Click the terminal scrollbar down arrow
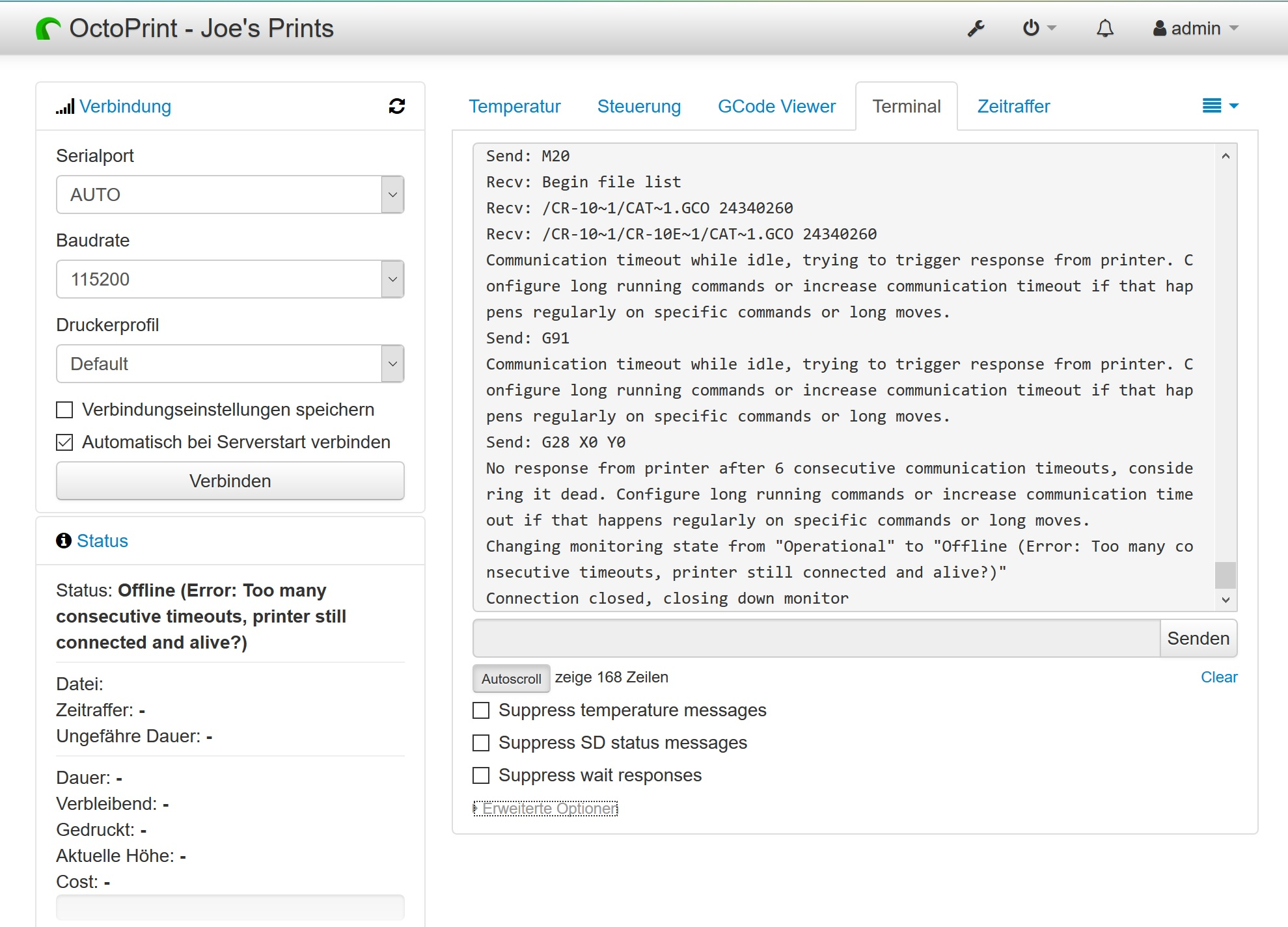Viewport: 1288px width, 927px height. [x=1226, y=600]
